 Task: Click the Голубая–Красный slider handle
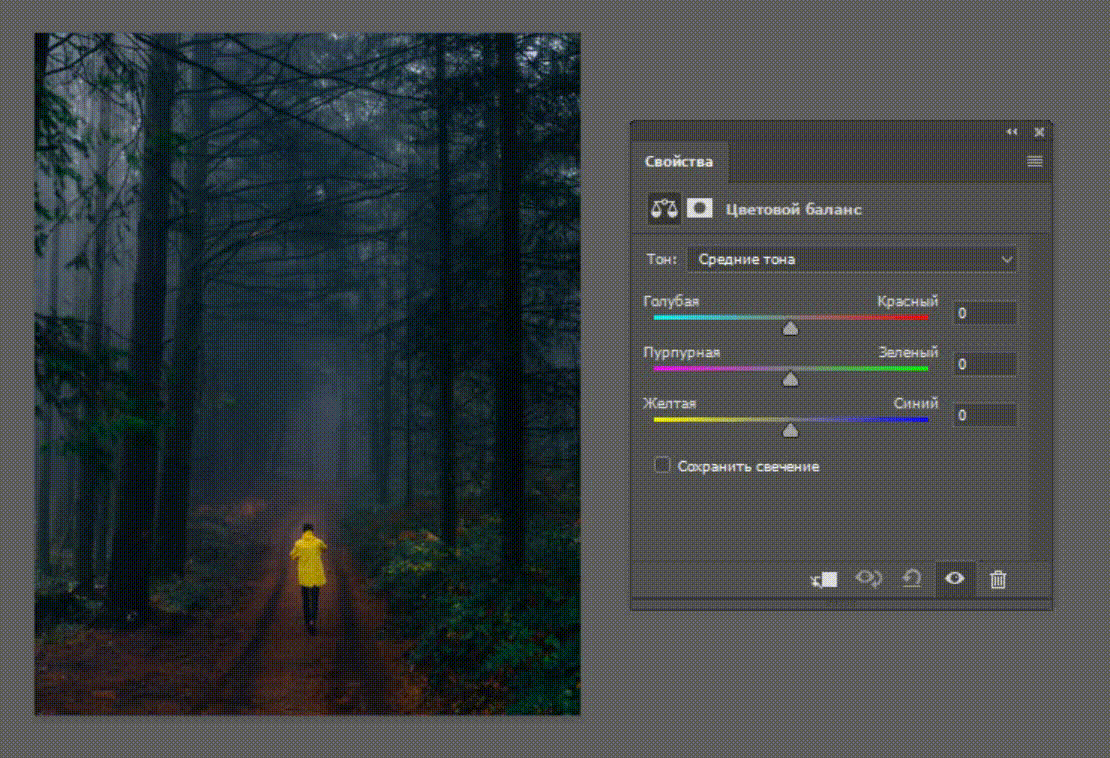point(790,328)
